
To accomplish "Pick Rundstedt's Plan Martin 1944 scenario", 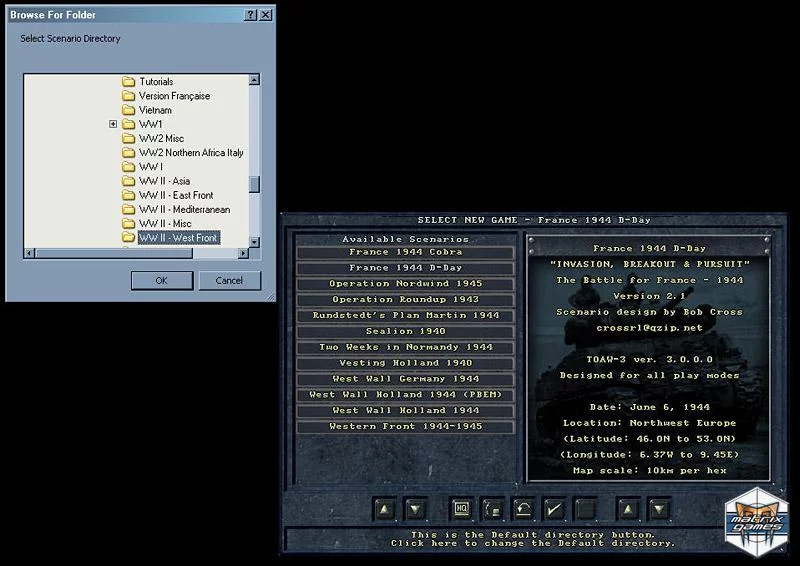I will [x=406, y=315].
